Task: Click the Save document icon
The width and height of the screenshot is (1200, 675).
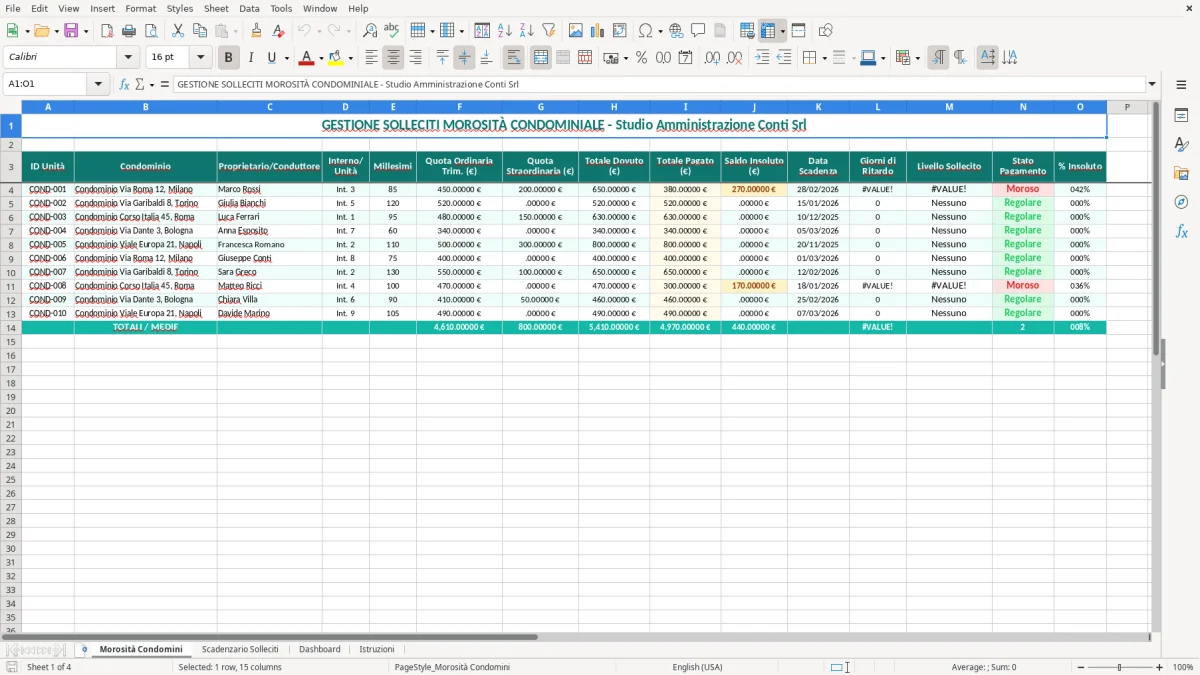Action: coord(71,31)
